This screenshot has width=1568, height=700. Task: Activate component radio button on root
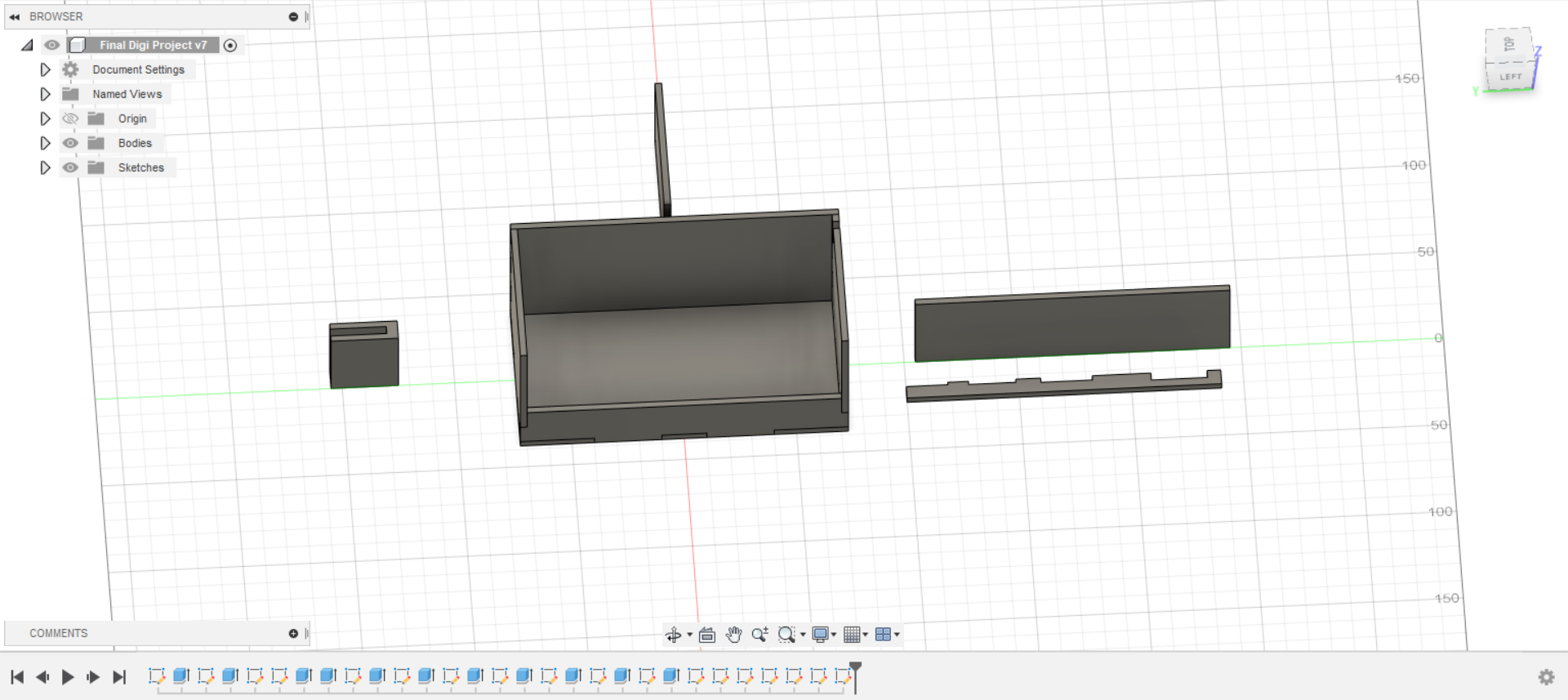[230, 45]
